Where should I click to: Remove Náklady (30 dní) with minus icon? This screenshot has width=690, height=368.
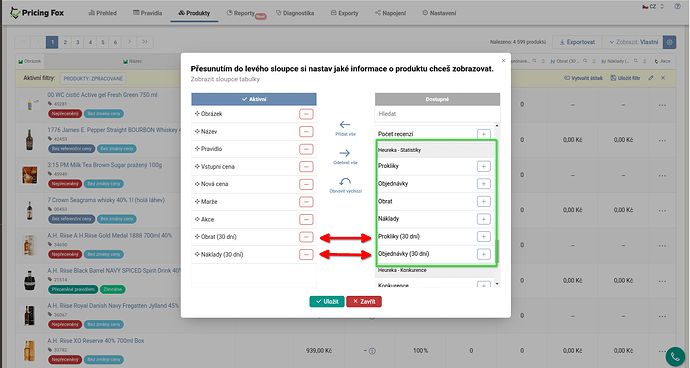tap(306, 254)
